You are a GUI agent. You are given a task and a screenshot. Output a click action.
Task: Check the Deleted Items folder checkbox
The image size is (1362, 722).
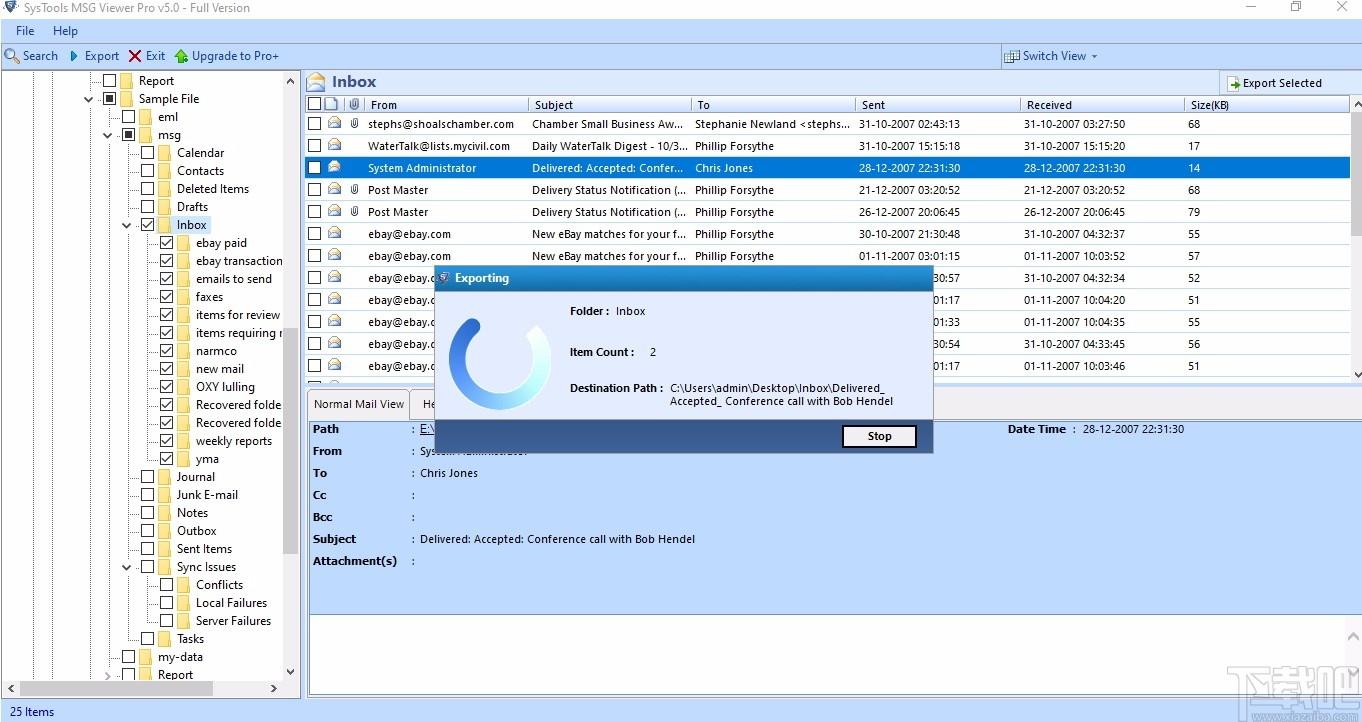pos(147,189)
